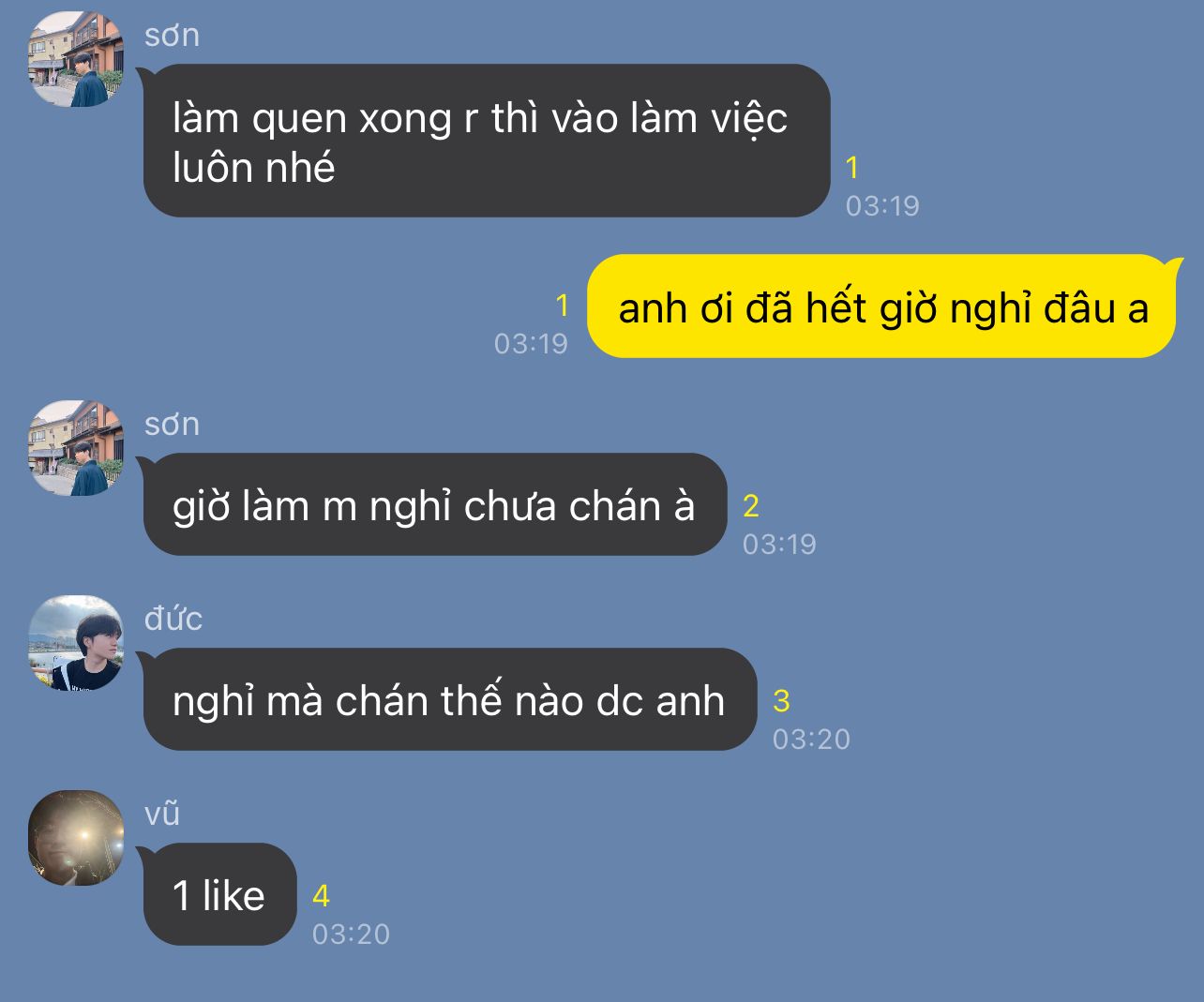Open đức's profile picture

(x=76, y=643)
